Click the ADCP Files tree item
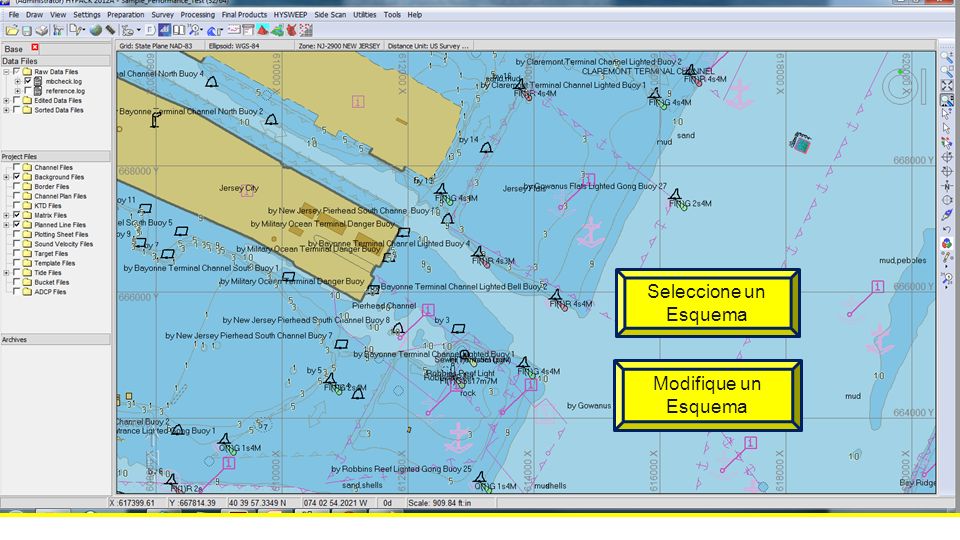 [x=50, y=292]
